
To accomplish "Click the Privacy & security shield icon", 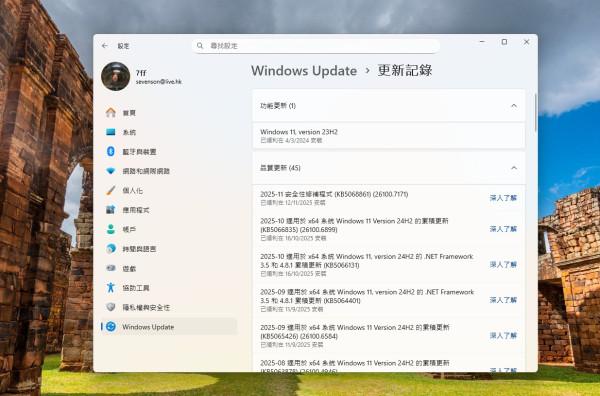I will pos(111,307).
